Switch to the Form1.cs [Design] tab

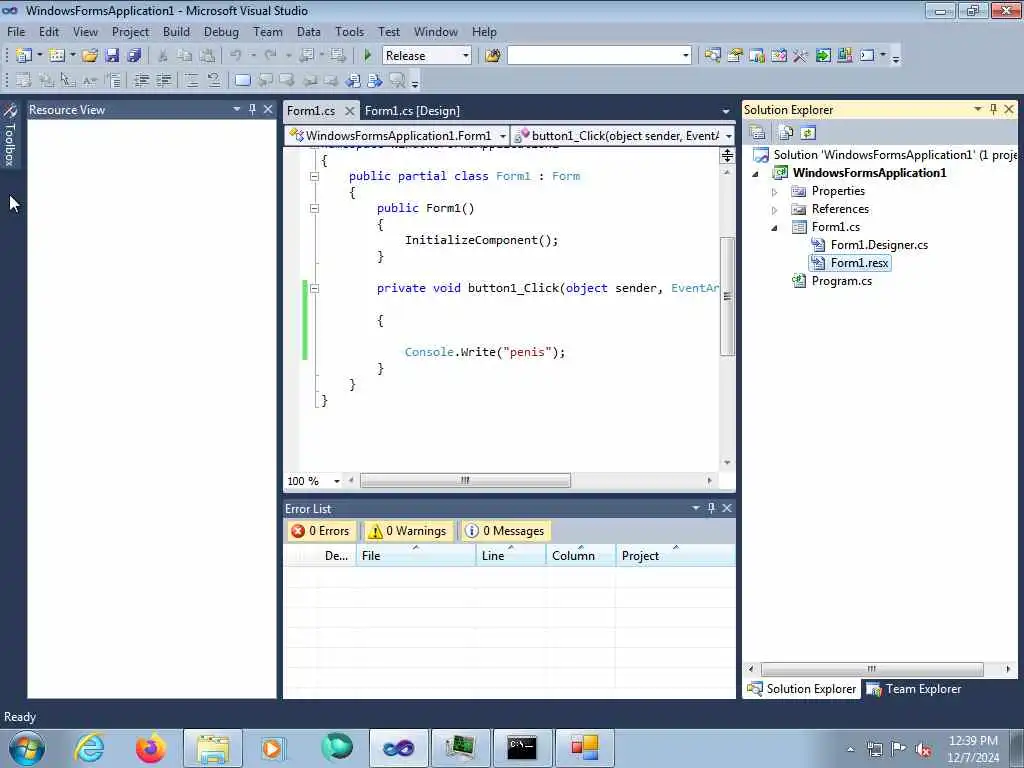[x=412, y=111]
